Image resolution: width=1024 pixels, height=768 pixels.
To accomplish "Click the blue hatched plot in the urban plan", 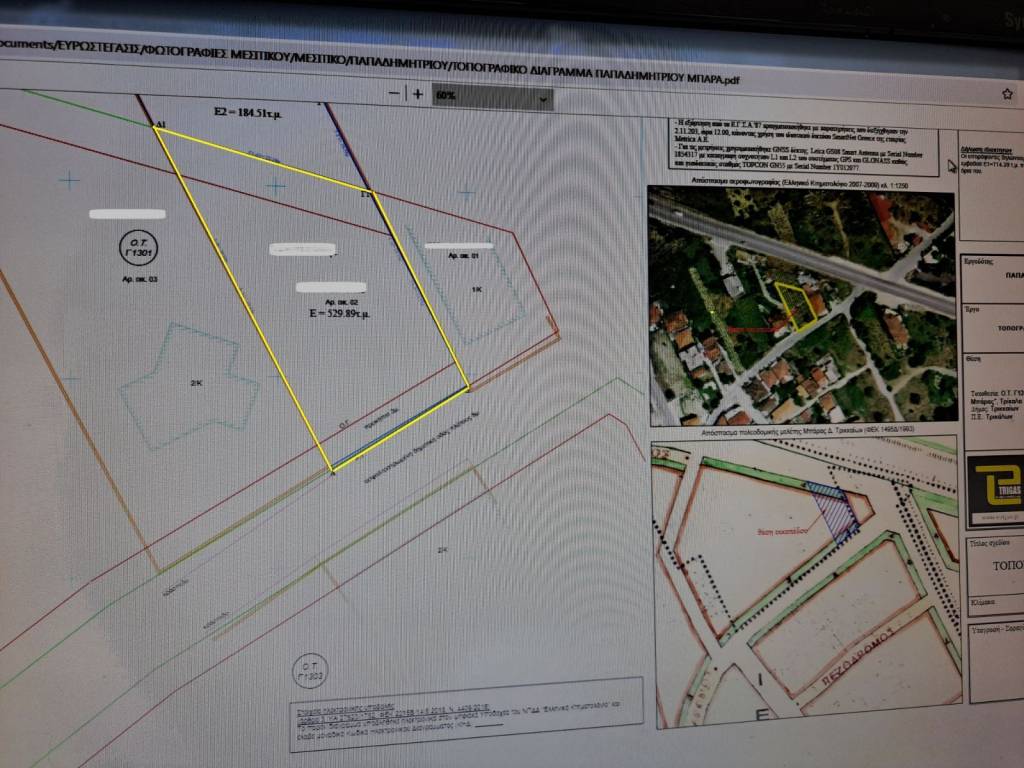I will pyautogui.click(x=832, y=510).
